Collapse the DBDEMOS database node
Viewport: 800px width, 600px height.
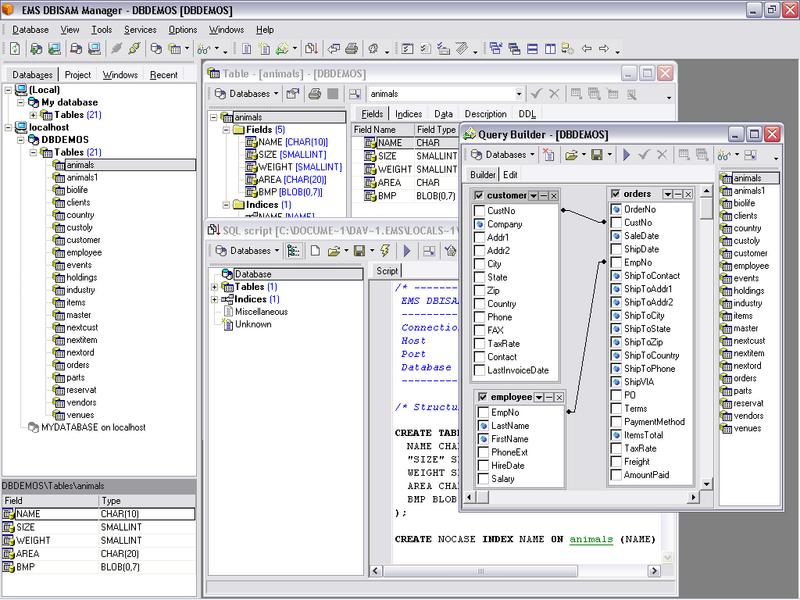click(x=21, y=140)
